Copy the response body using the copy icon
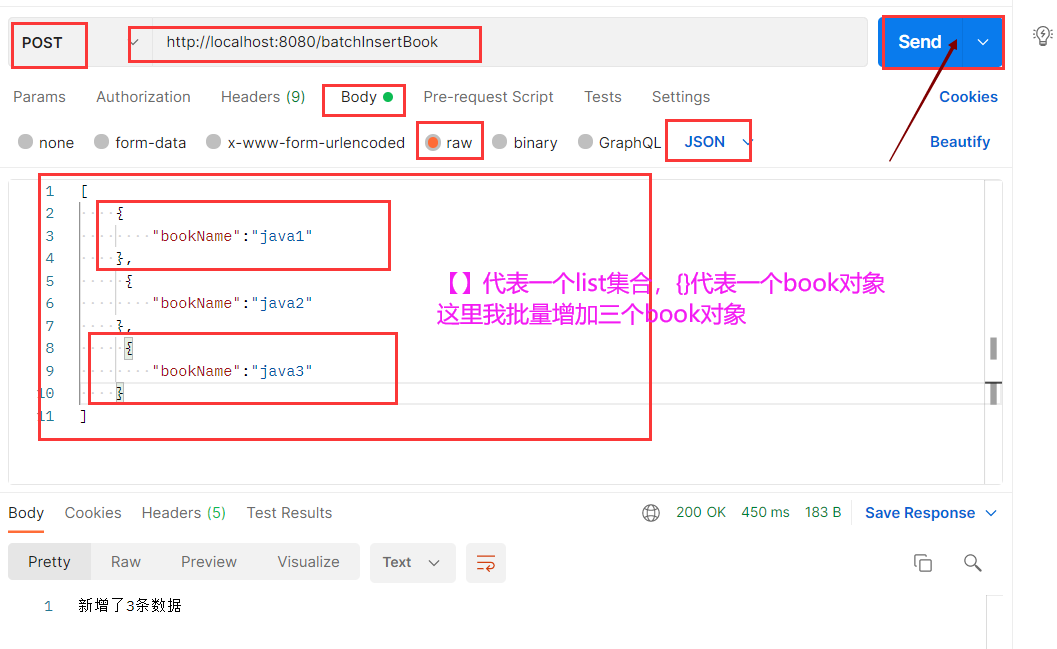This screenshot has height=649, width=1057. coord(922,562)
